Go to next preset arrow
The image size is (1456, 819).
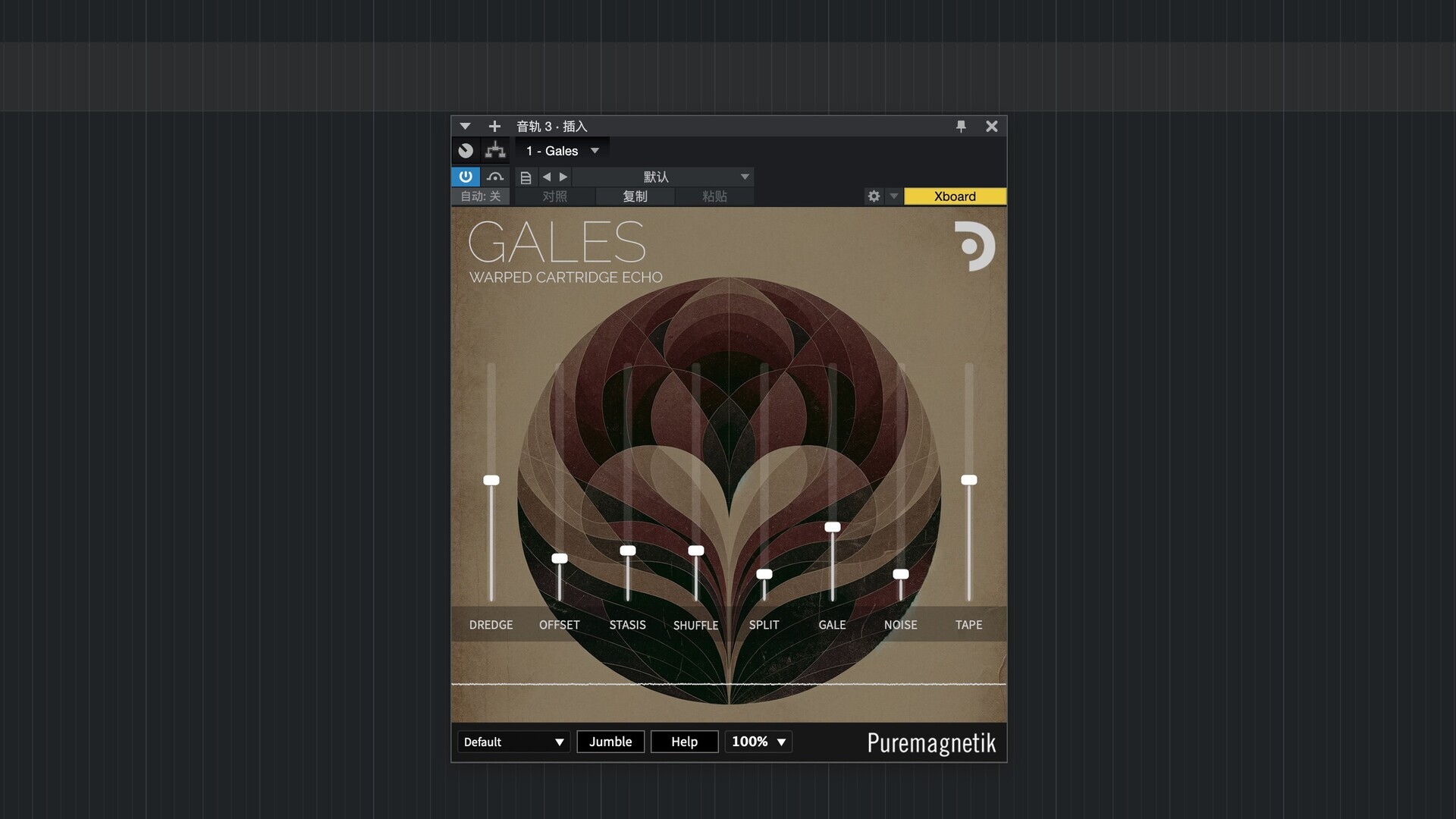point(563,177)
